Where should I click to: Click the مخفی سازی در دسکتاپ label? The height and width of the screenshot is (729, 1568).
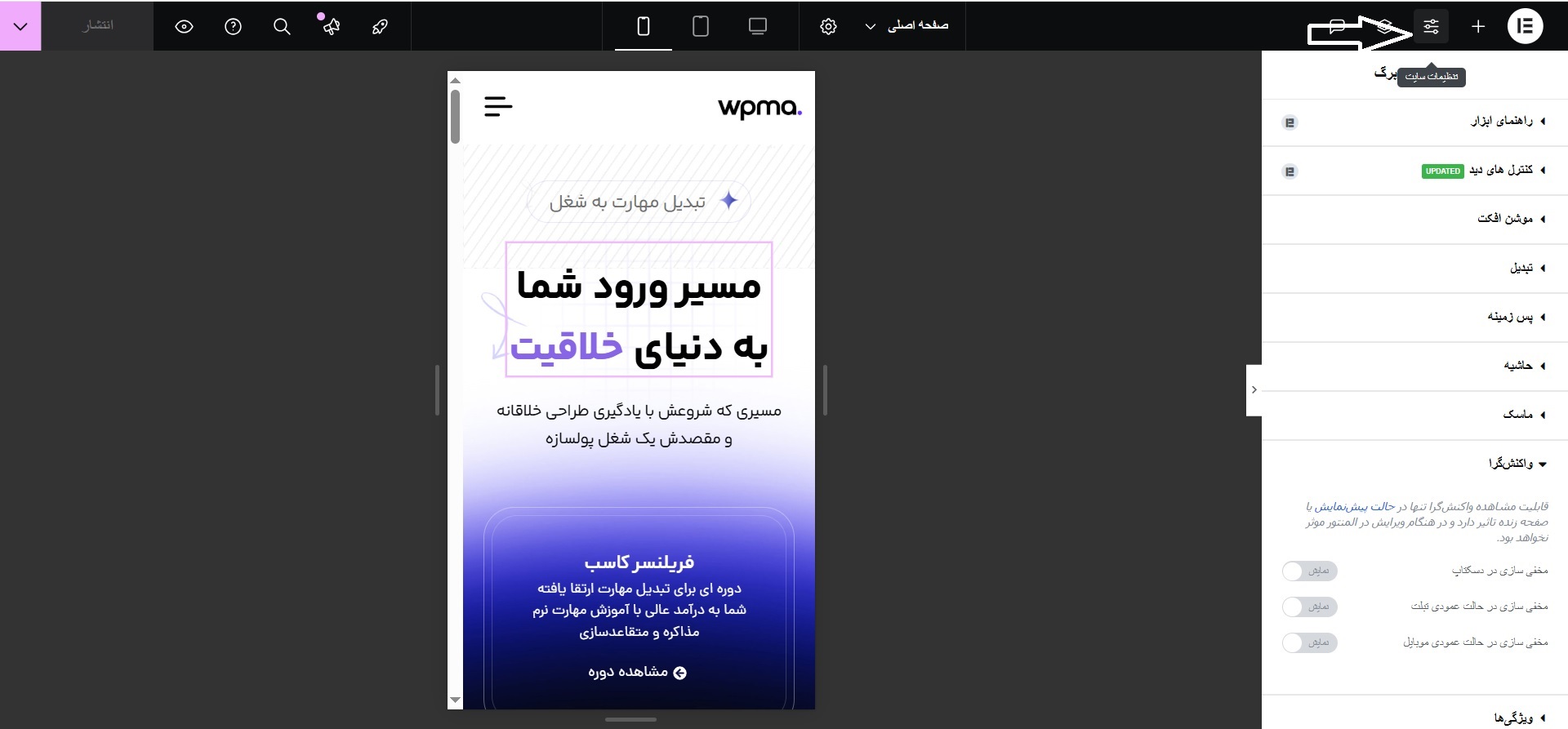click(x=1499, y=571)
